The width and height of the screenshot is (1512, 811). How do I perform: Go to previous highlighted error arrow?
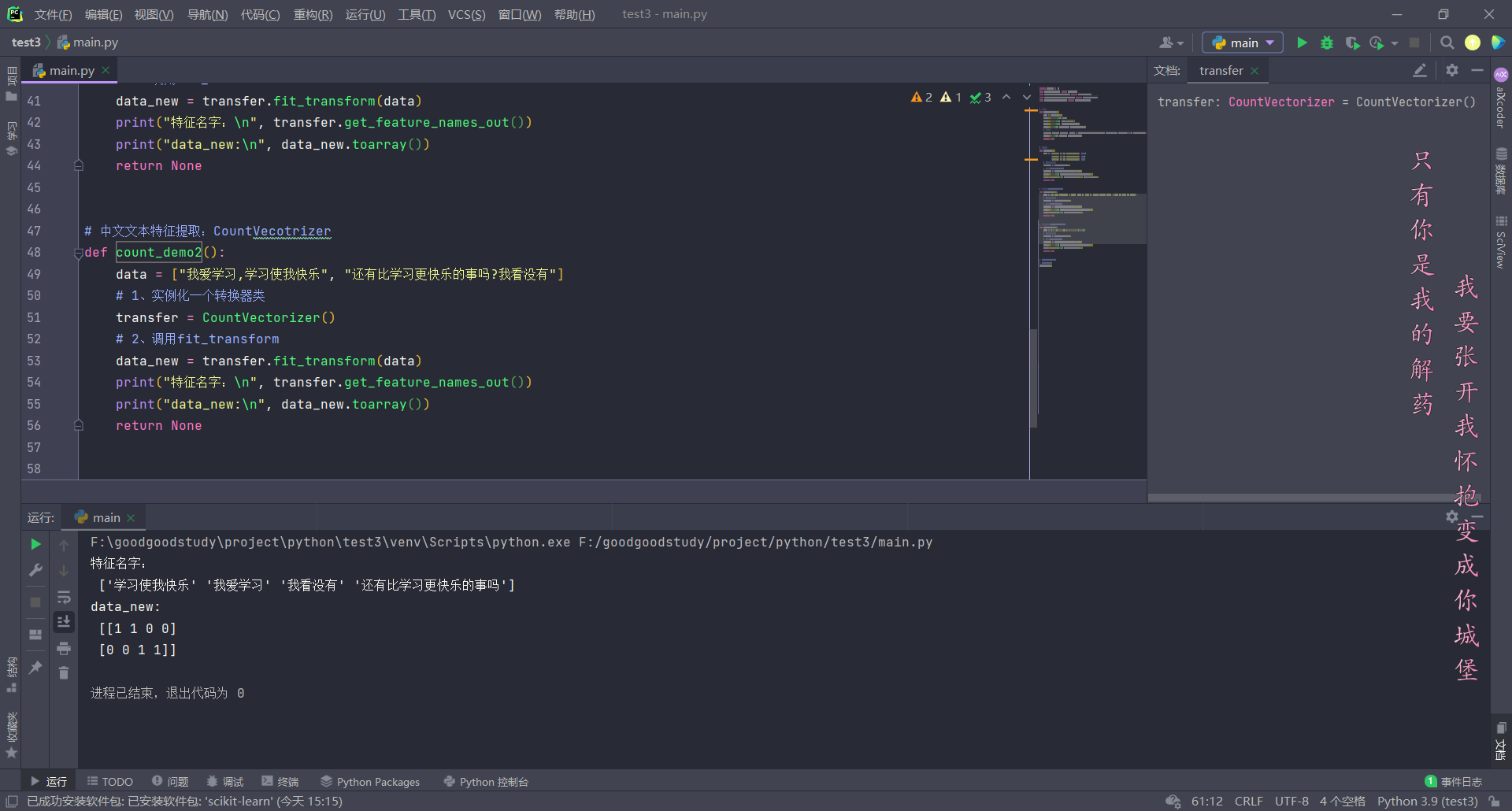(1006, 97)
